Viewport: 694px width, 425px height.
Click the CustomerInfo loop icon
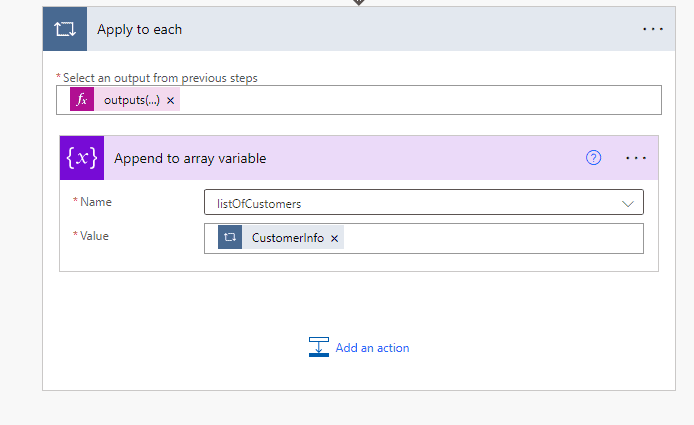coord(230,237)
